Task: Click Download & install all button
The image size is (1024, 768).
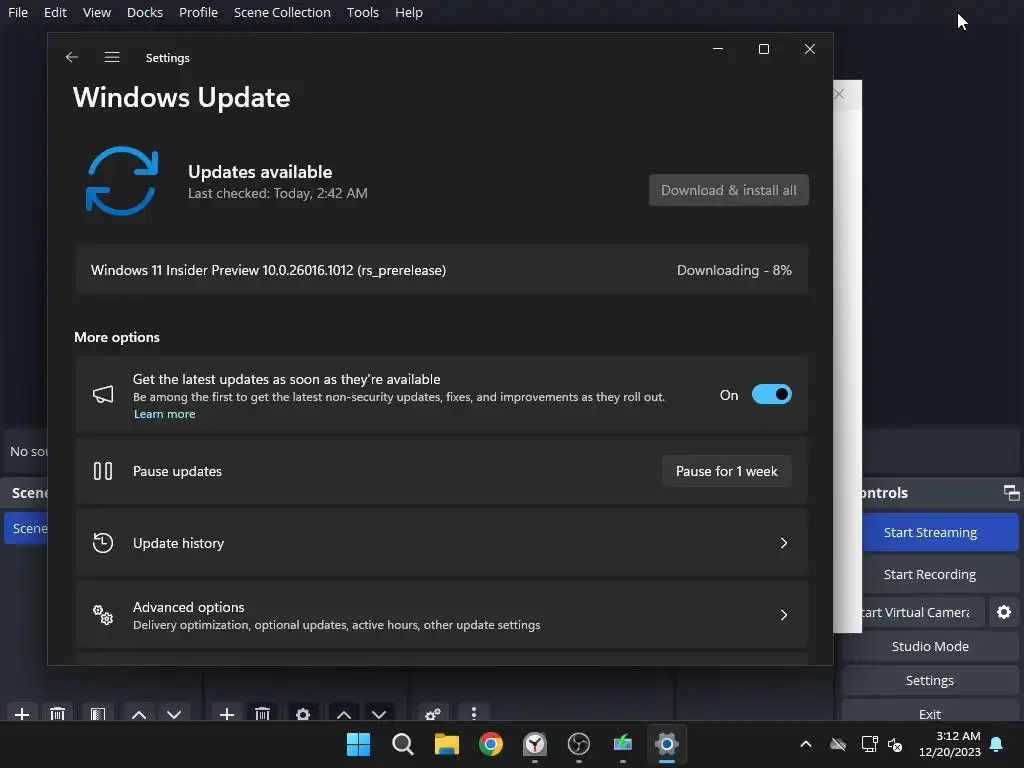Action: click(x=729, y=190)
